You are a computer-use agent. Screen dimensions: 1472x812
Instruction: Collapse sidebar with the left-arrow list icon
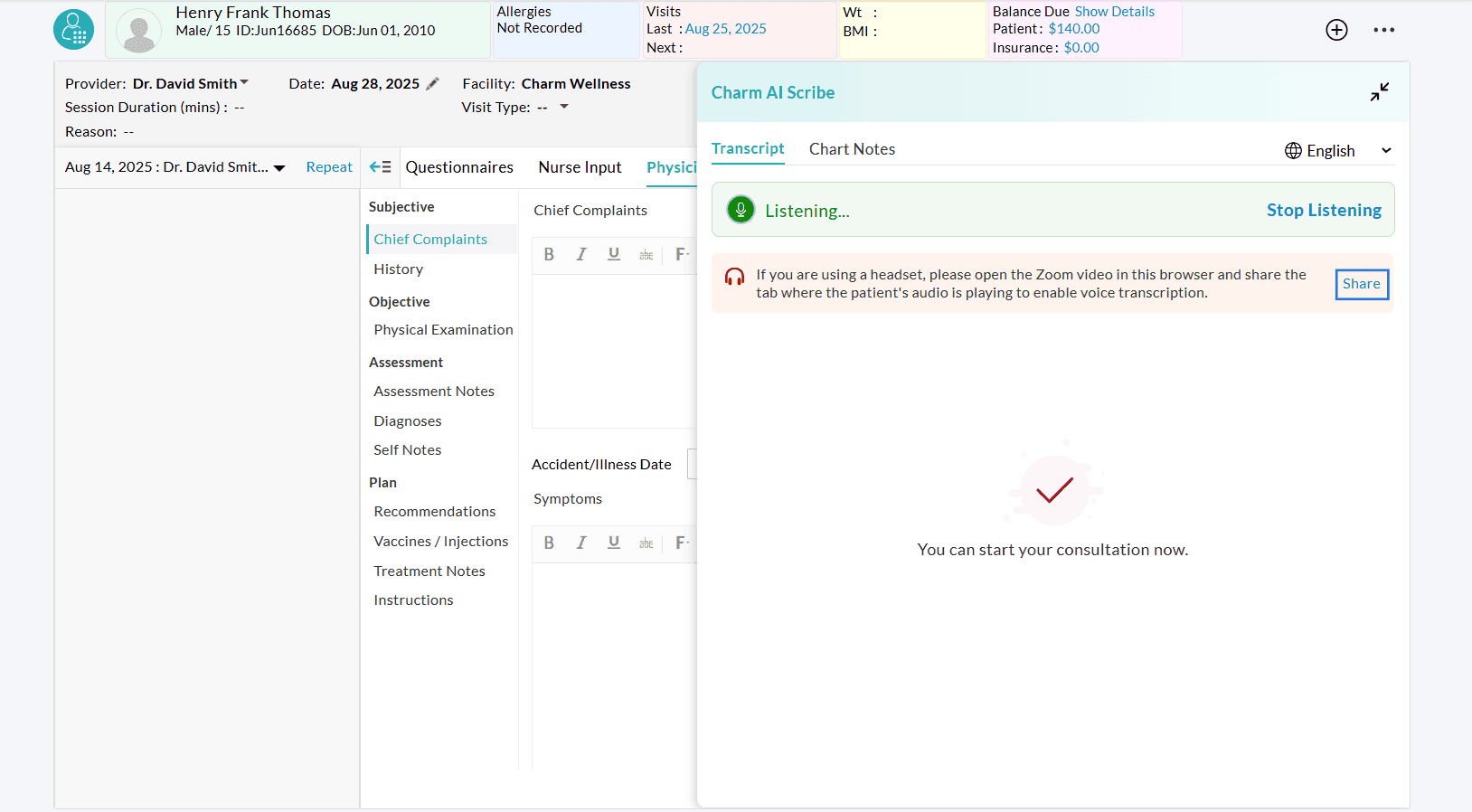[380, 167]
